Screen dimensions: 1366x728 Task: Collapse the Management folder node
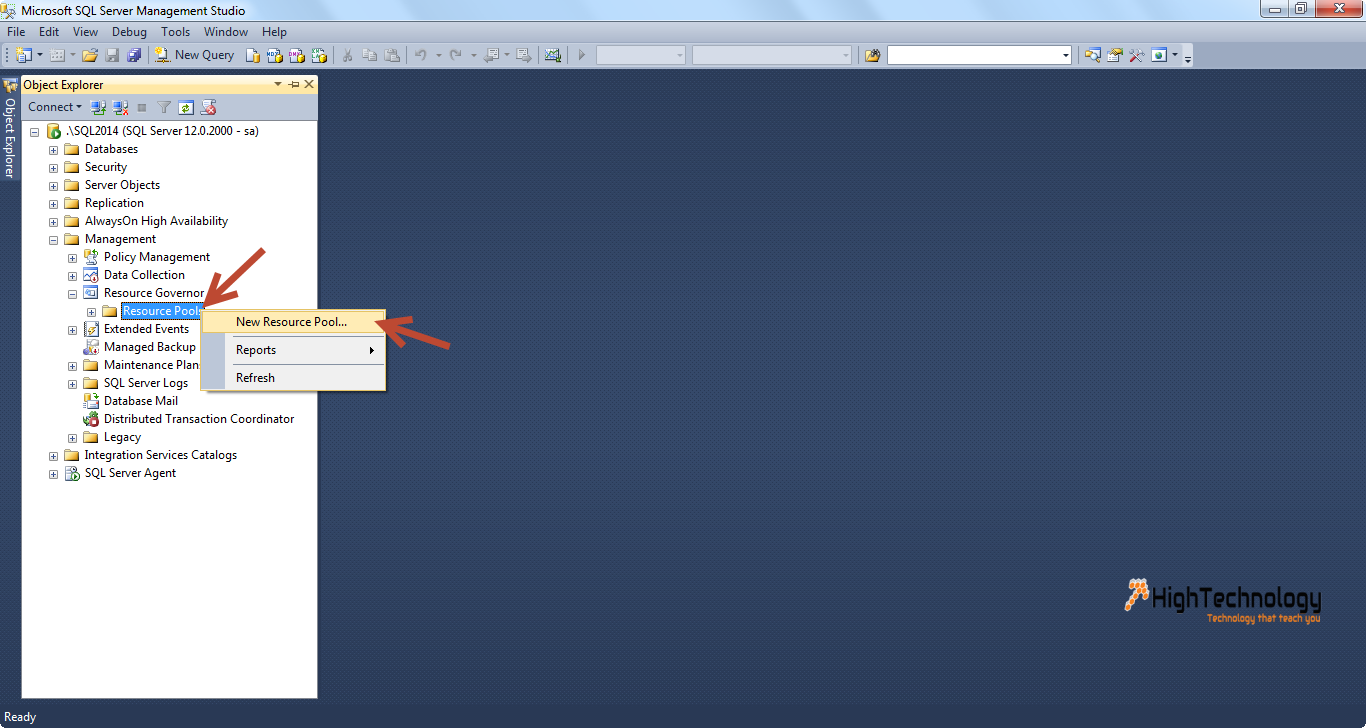53,239
